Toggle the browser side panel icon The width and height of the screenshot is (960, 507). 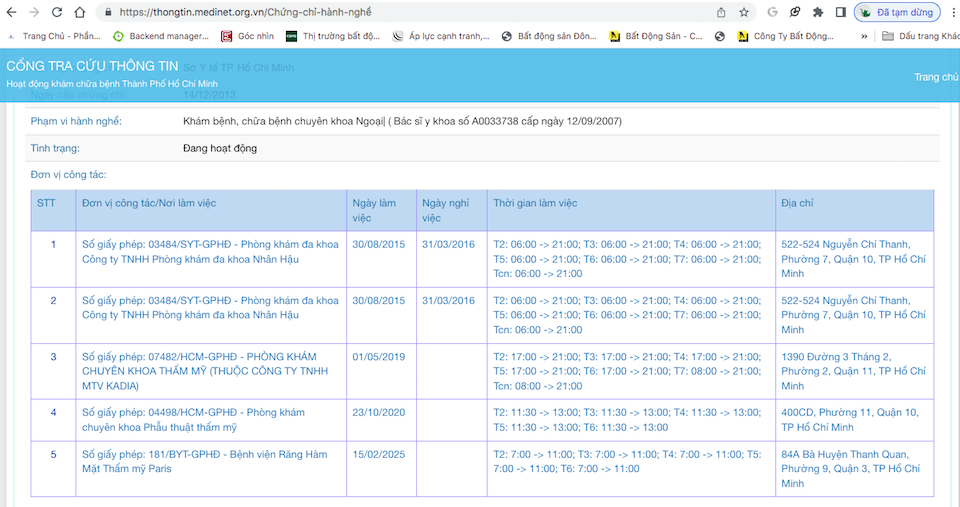(x=840, y=12)
